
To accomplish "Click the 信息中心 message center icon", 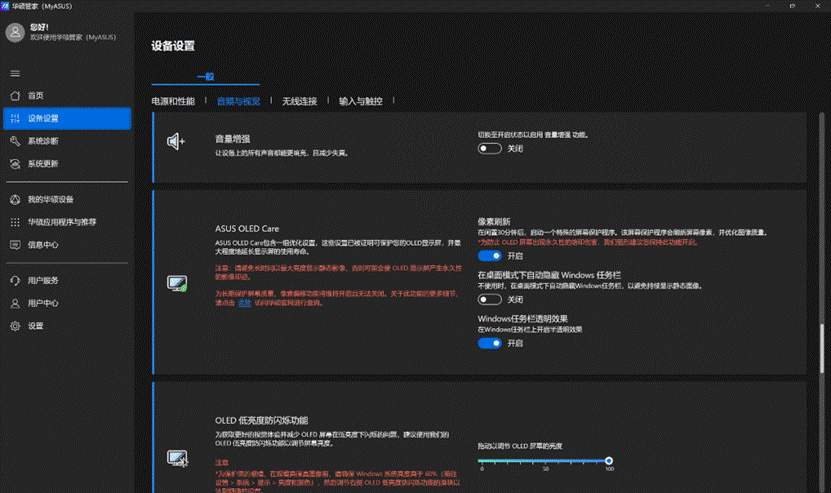I will click(x=15, y=245).
